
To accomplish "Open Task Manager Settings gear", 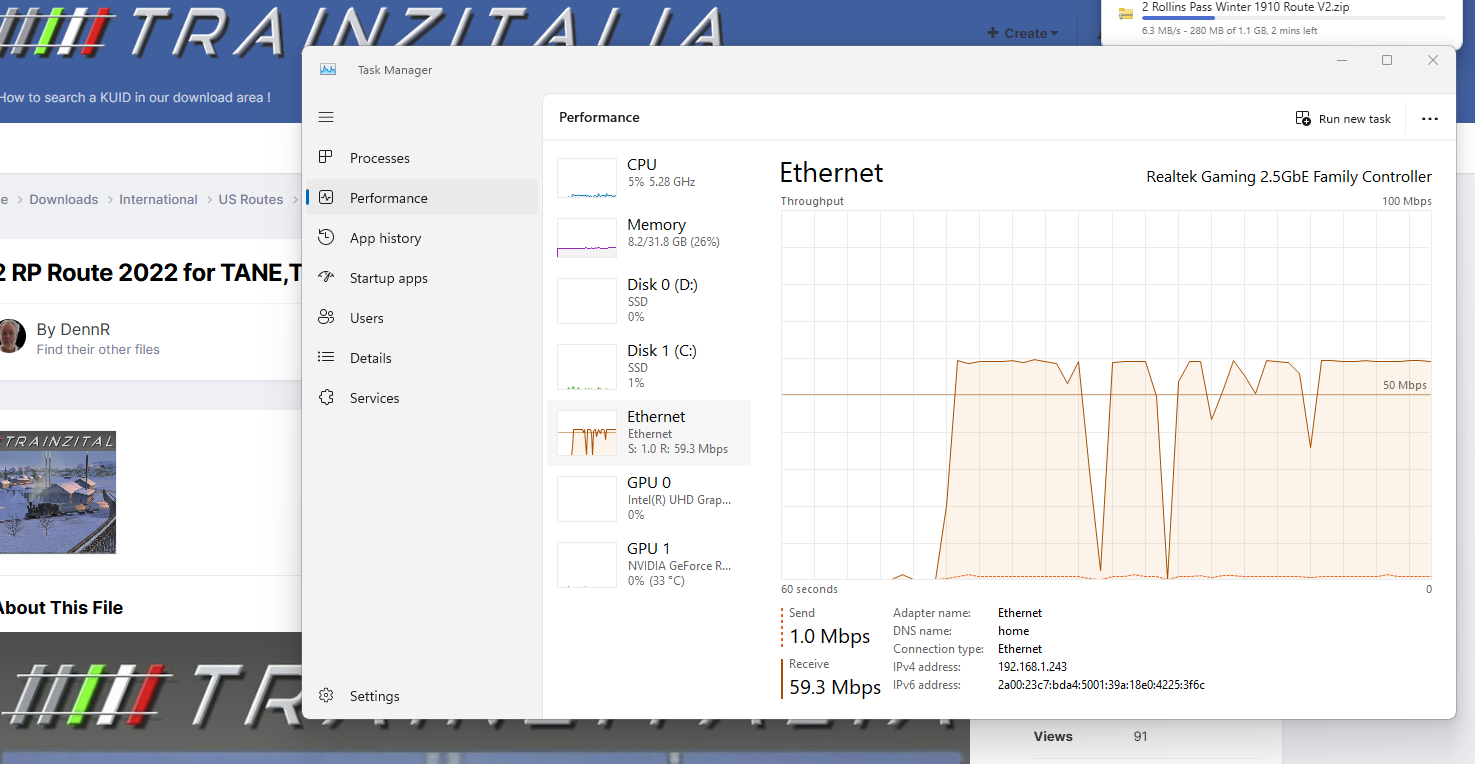I will pos(326,695).
